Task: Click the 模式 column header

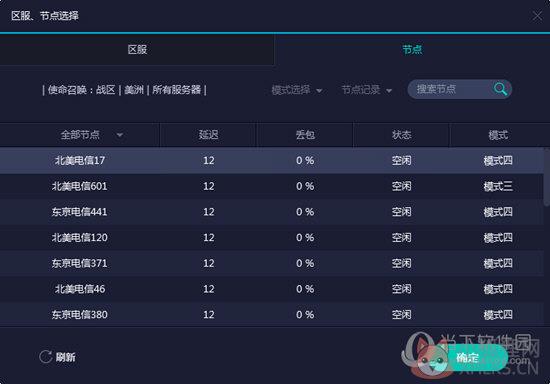Action: point(498,135)
